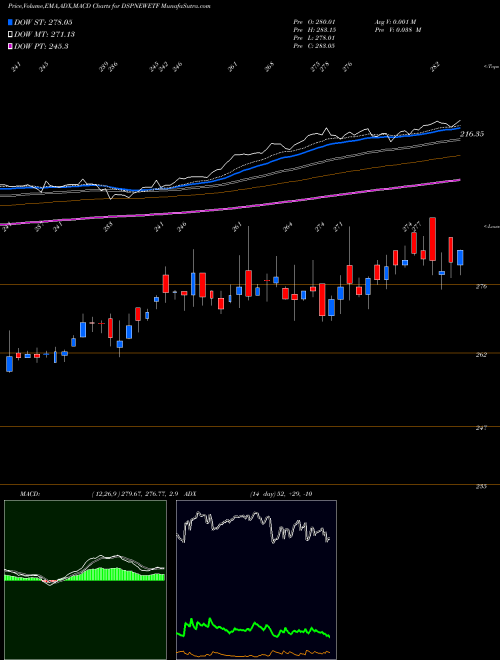
Task: Click the ADX indicator label
Action: pos(190,494)
